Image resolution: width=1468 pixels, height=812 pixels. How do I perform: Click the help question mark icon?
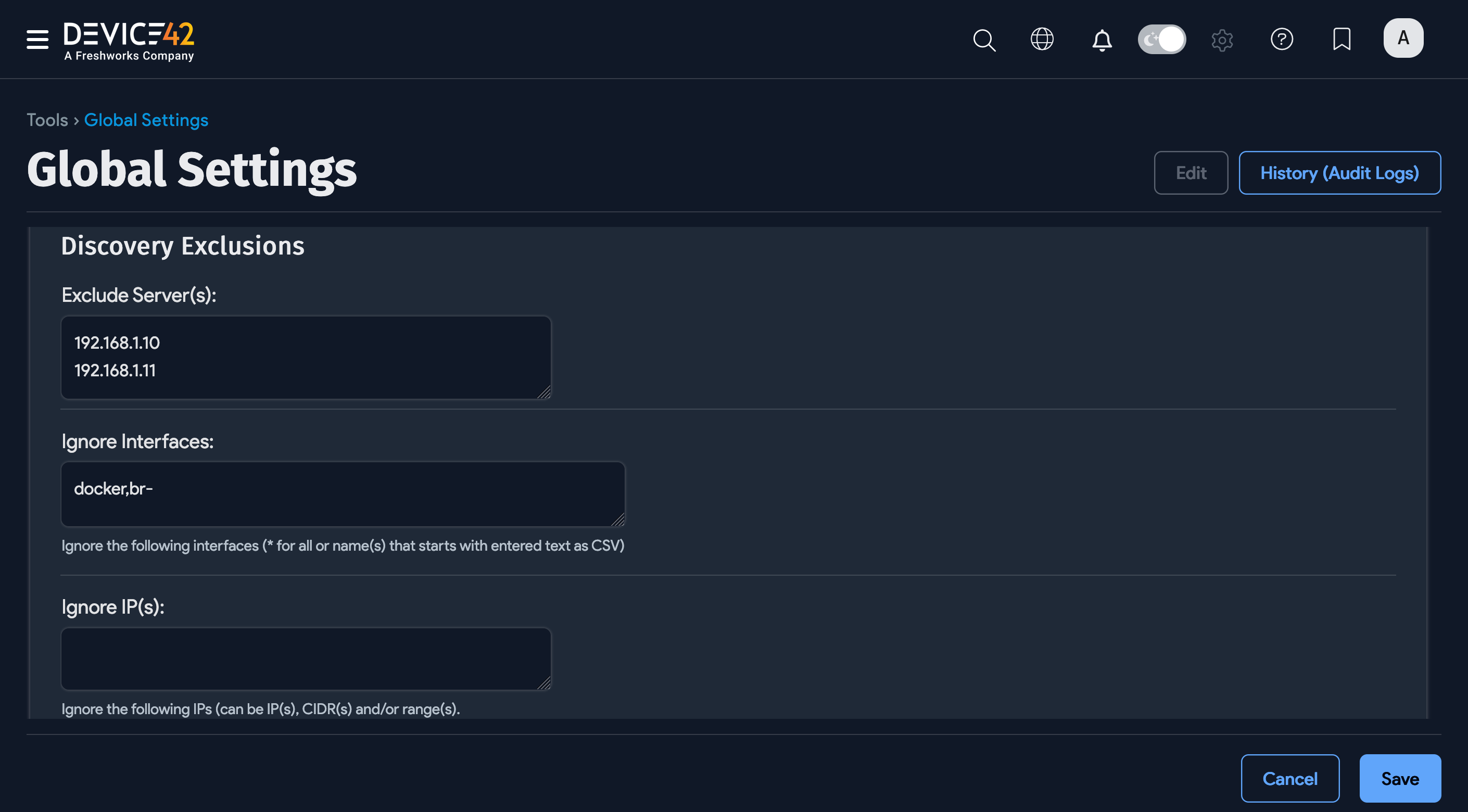[x=1282, y=40]
